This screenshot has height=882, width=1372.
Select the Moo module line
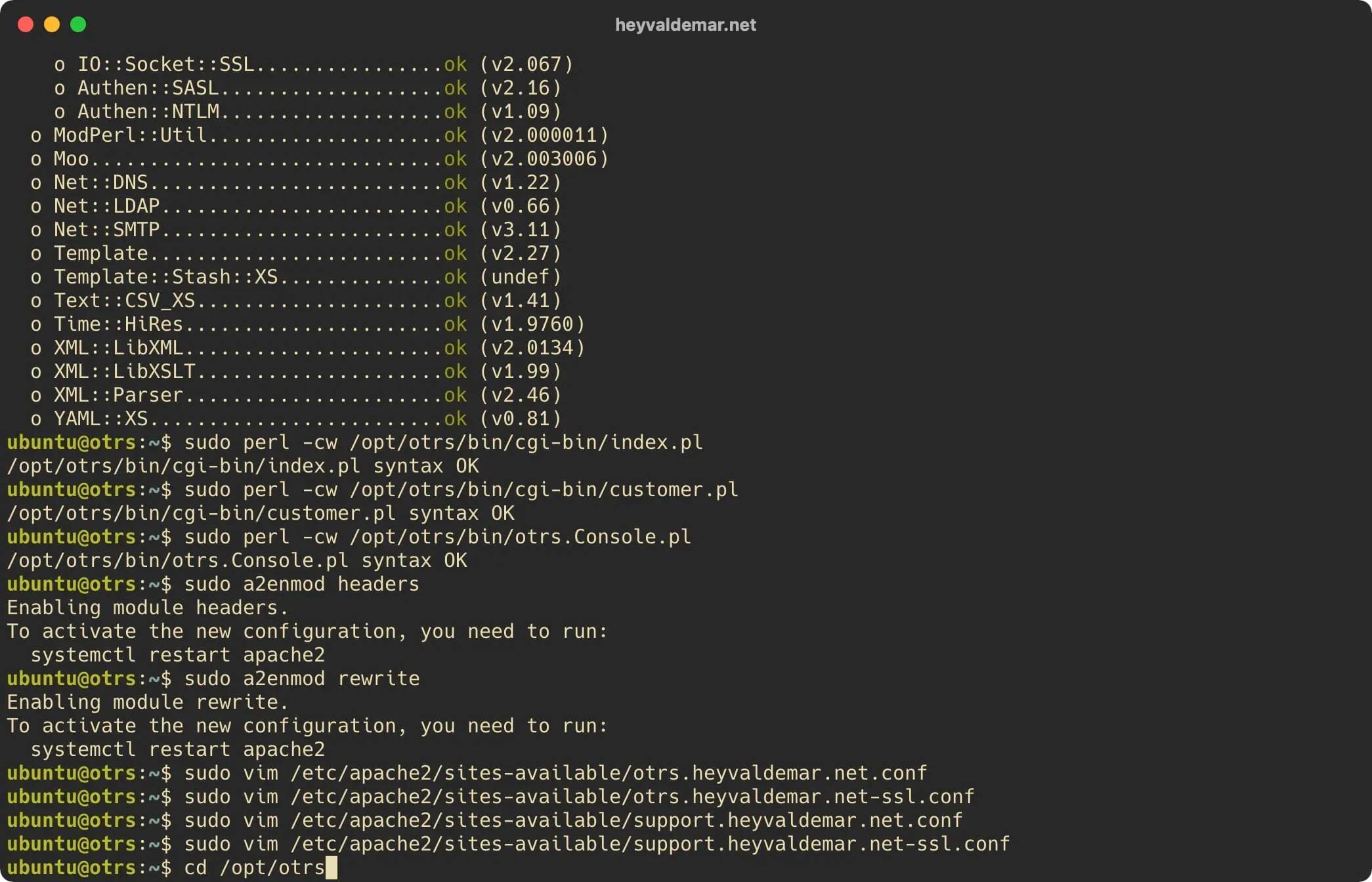click(320, 159)
